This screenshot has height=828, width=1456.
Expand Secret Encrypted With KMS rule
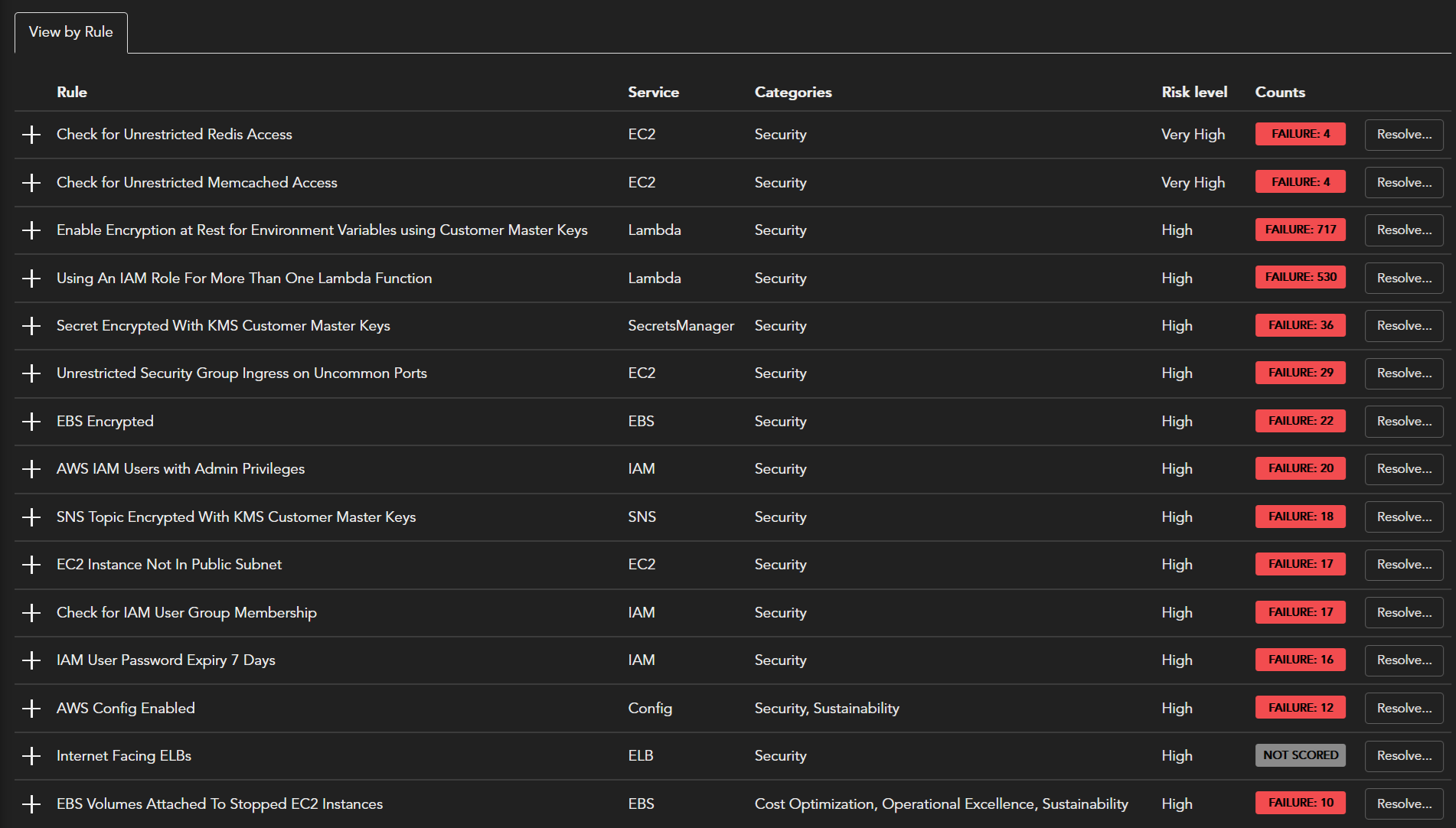pyautogui.click(x=31, y=326)
